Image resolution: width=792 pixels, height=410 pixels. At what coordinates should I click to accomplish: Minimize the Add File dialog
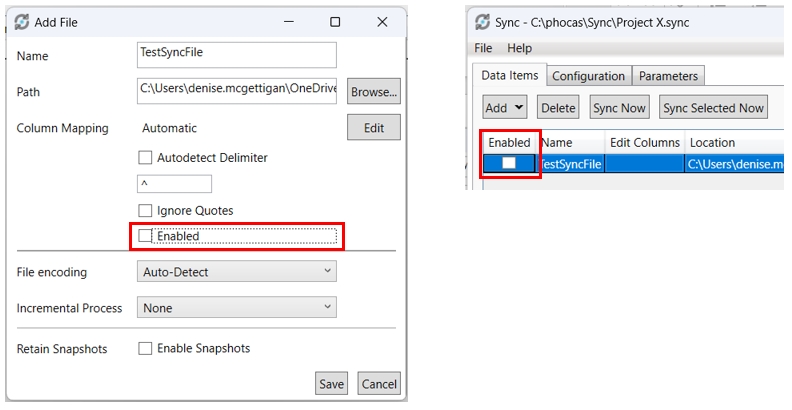click(x=288, y=22)
